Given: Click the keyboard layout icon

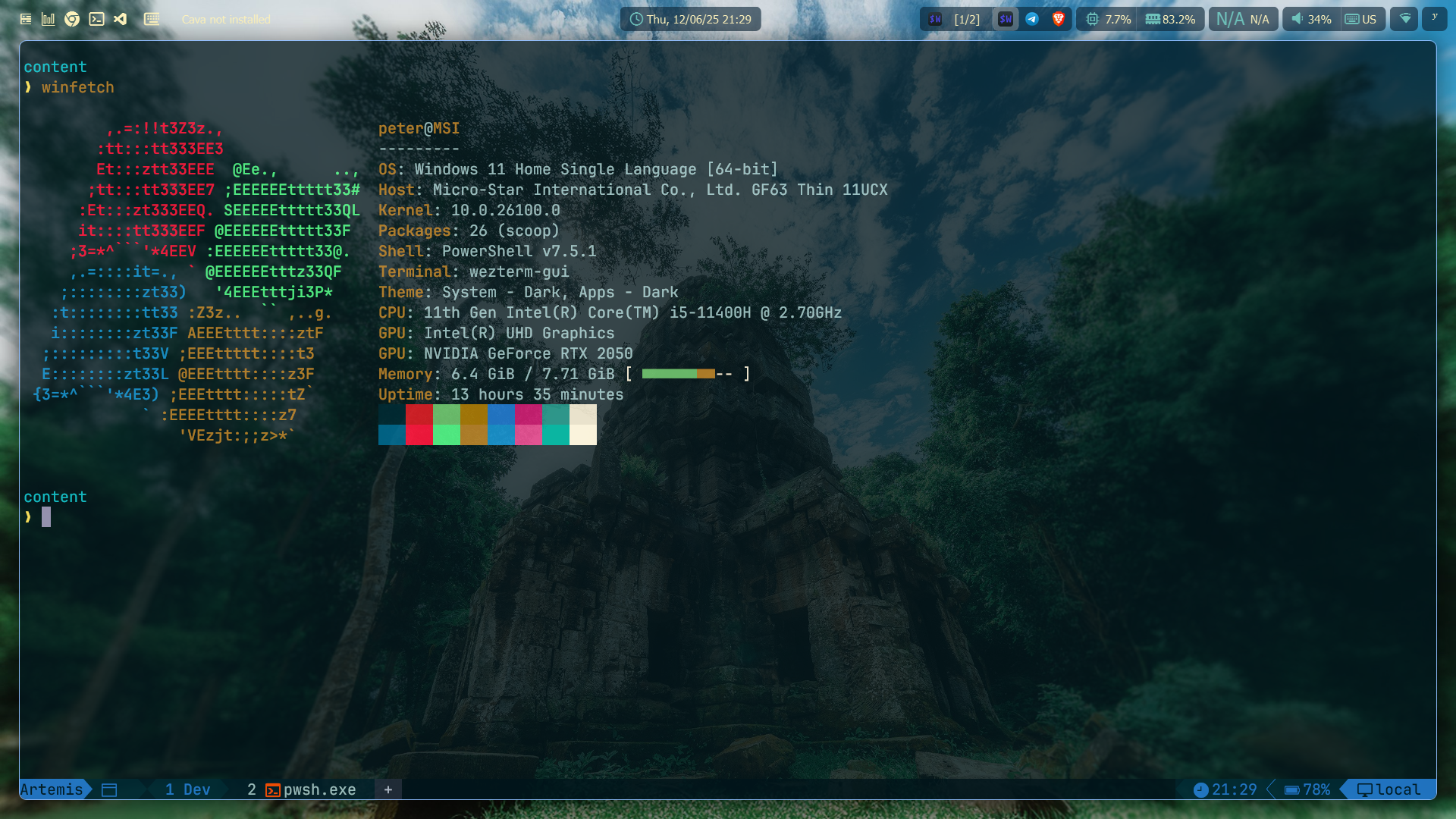Looking at the screenshot, I should click(x=1352, y=19).
